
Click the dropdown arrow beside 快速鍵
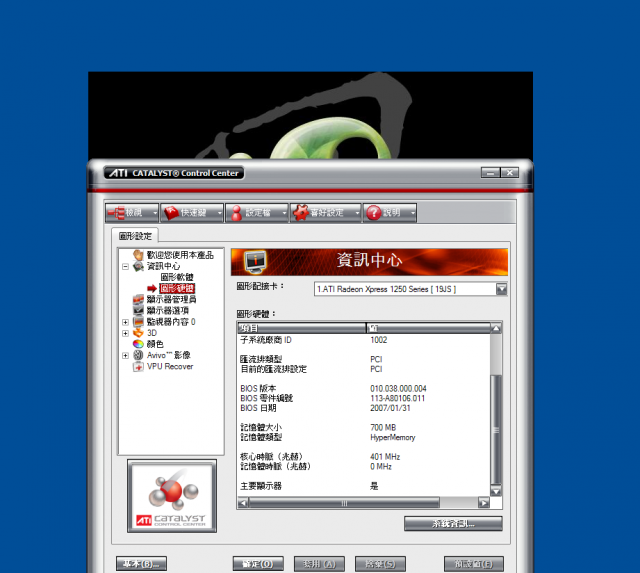click(x=220, y=213)
